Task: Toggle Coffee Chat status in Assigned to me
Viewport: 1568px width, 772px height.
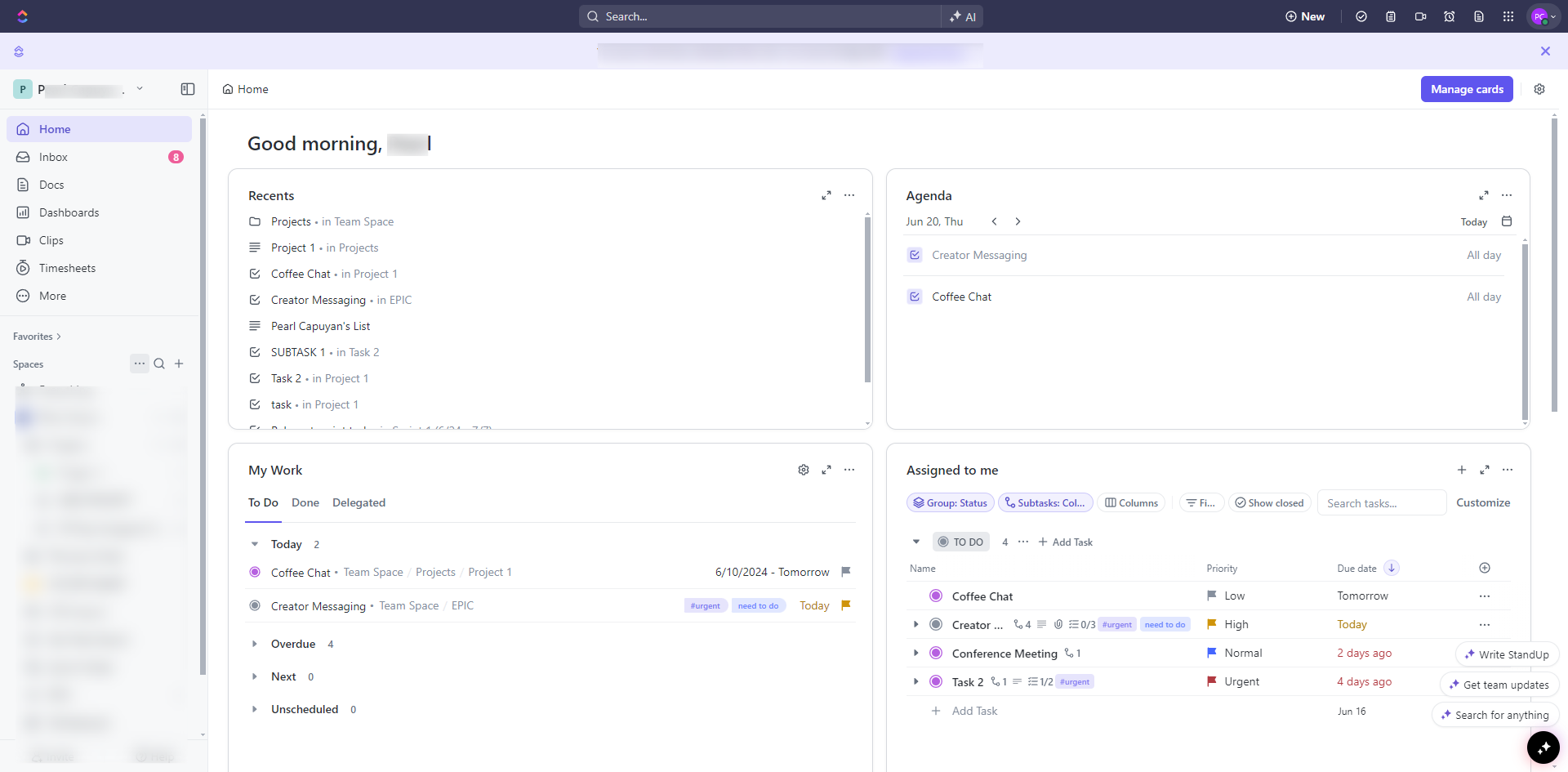Action: 936,596
